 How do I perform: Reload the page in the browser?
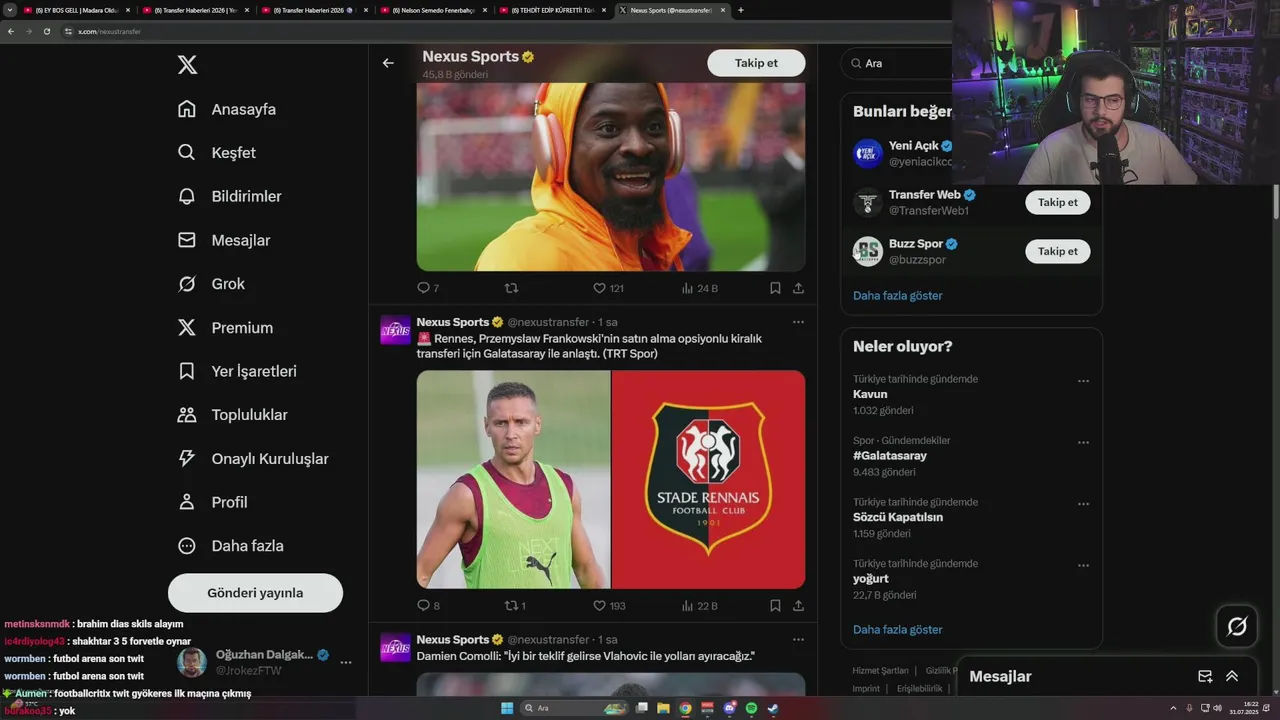pos(46,31)
